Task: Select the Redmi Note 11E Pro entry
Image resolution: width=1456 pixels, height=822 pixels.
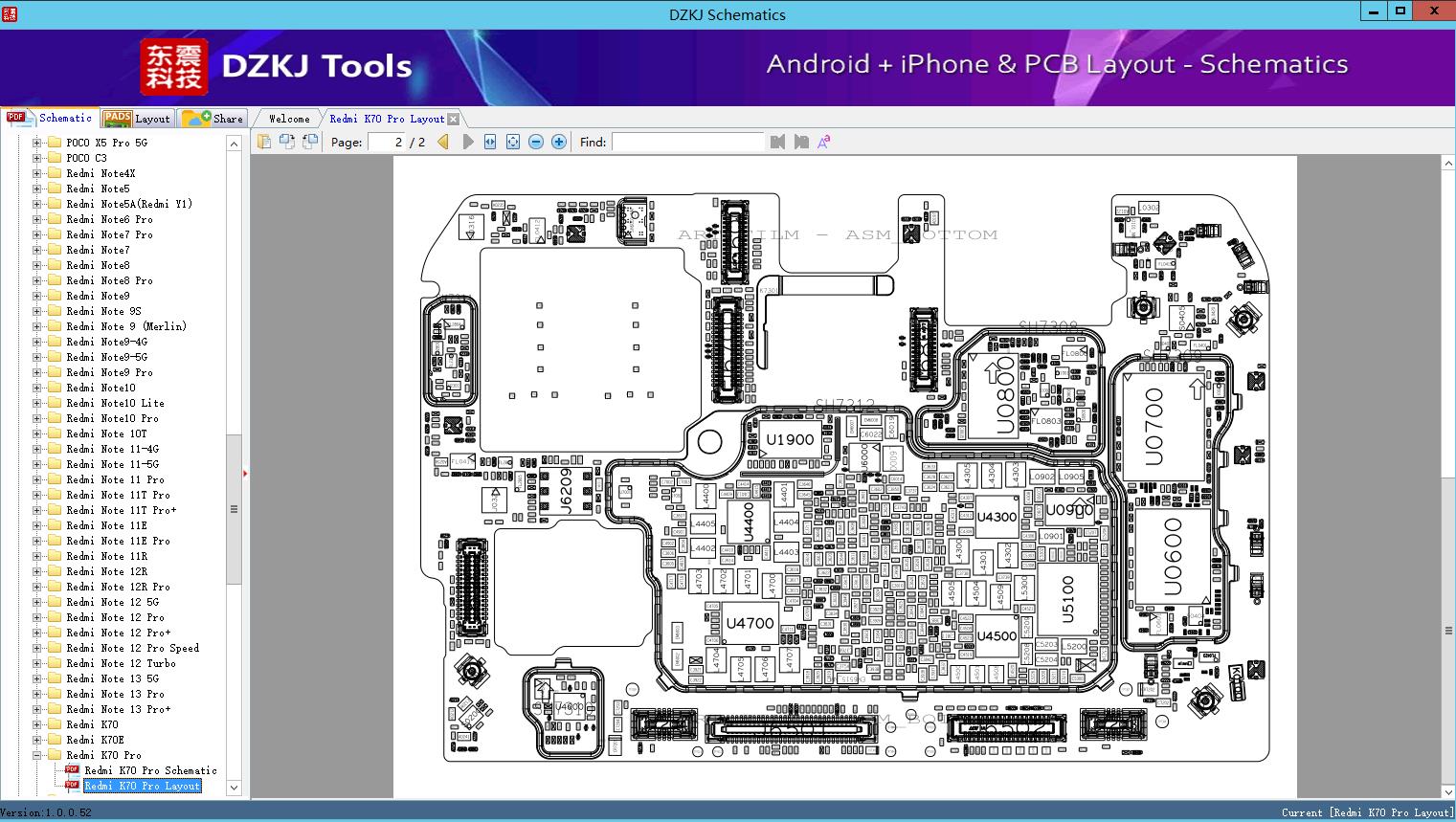Action: 118,541
